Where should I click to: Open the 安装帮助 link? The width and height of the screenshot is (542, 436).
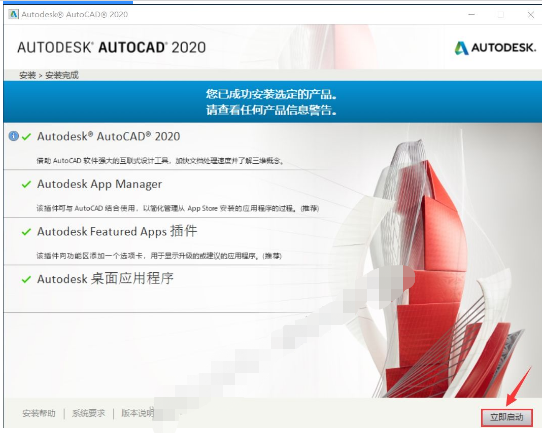39,413
